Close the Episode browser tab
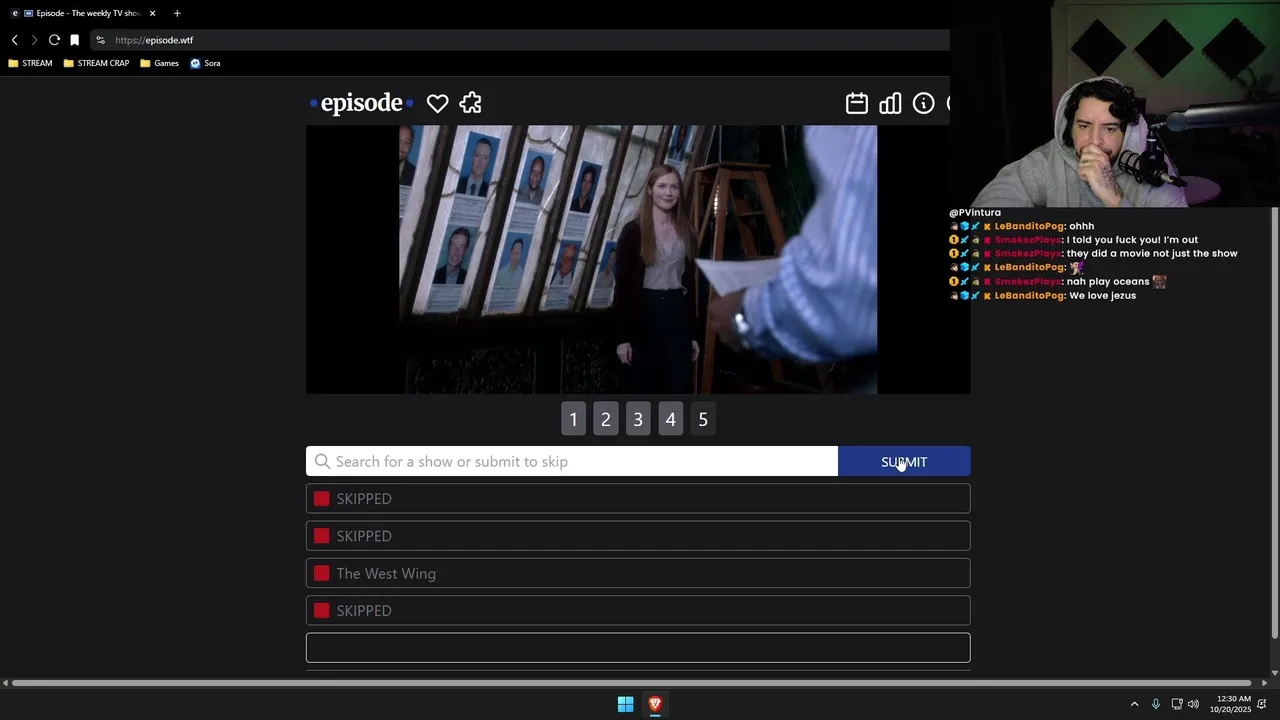 click(153, 13)
